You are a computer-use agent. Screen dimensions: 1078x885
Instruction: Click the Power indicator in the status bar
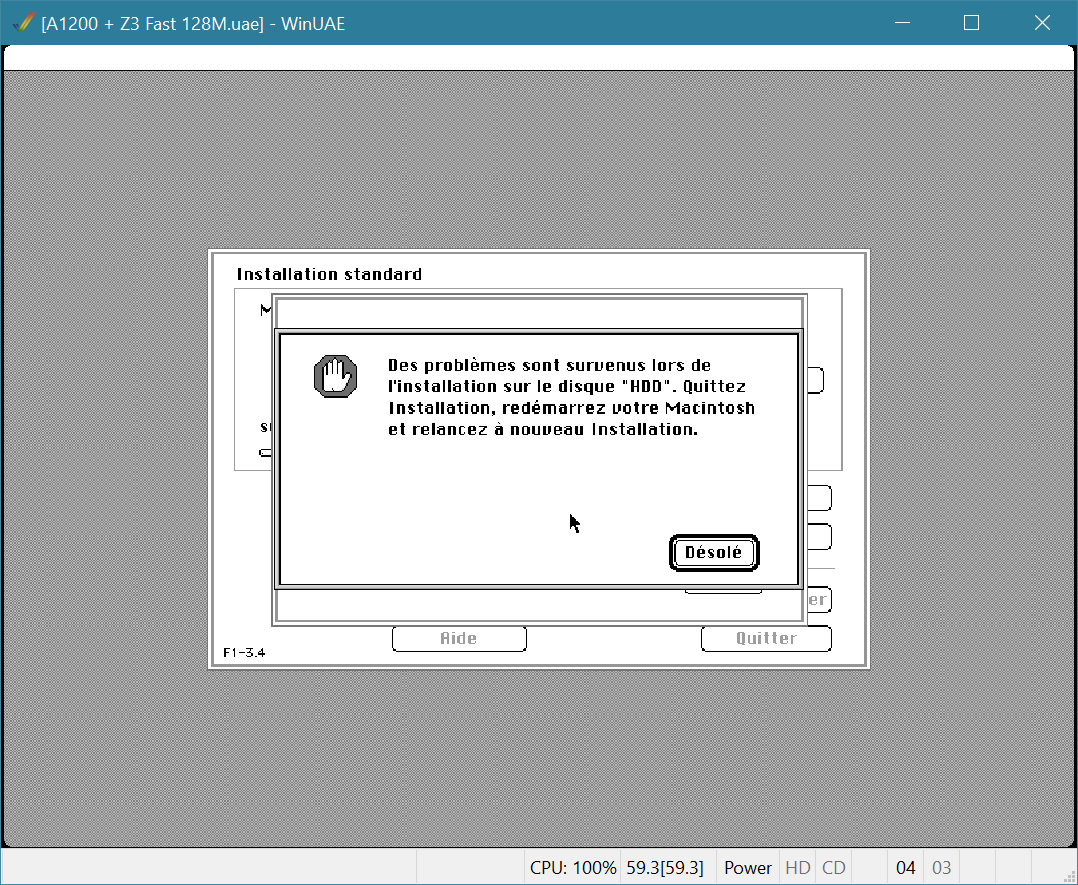[x=747, y=868]
